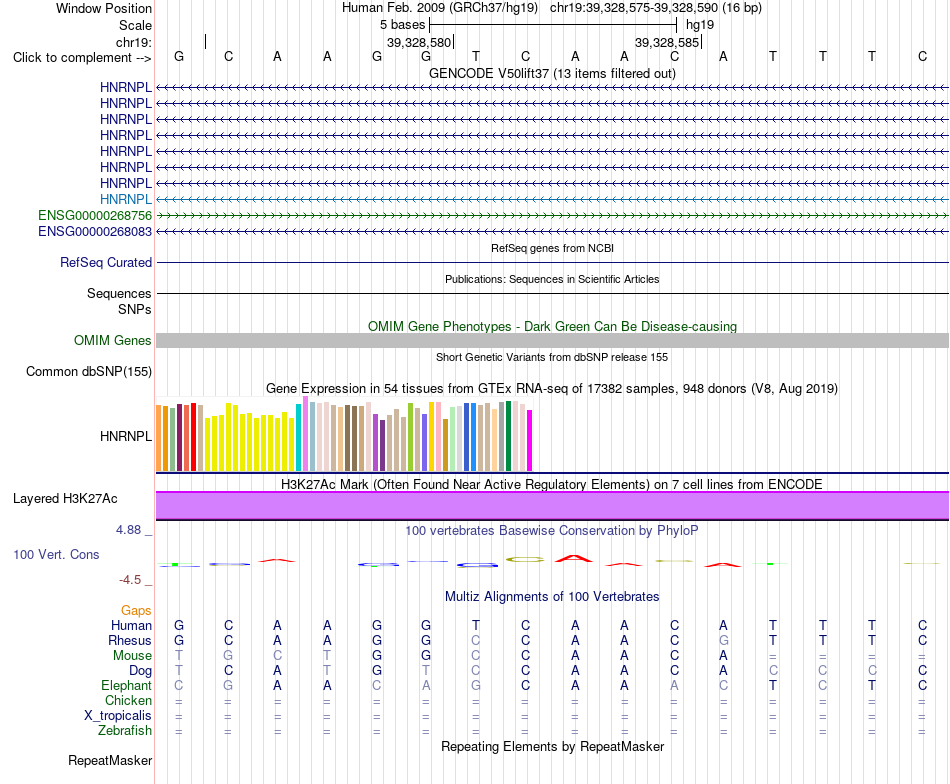Image resolution: width=950 pixels, height=784 pixels.
Task: Click the 'RefSeq Curated' track label
Action: click(105, 262)
